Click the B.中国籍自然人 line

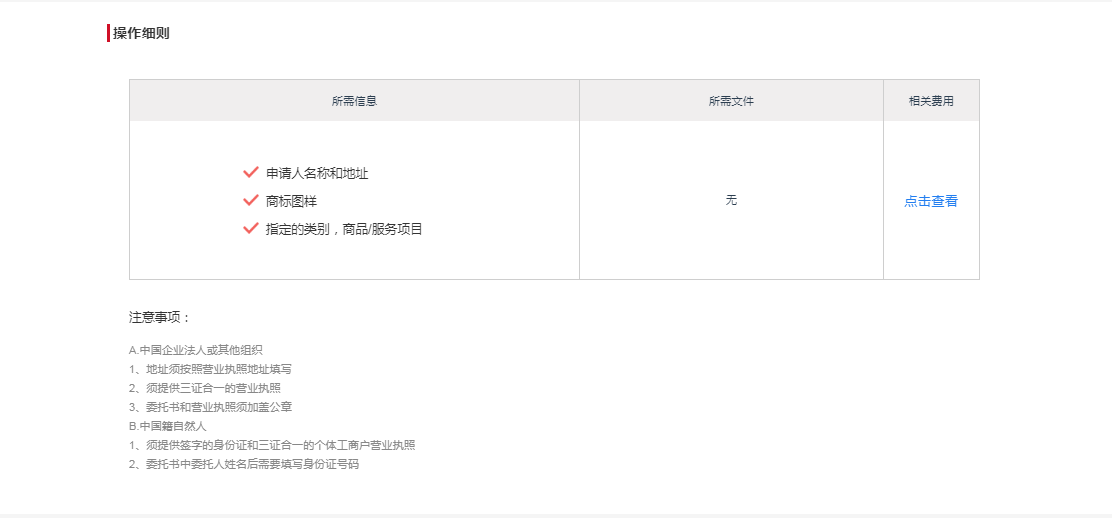click(x=167, y=426)
